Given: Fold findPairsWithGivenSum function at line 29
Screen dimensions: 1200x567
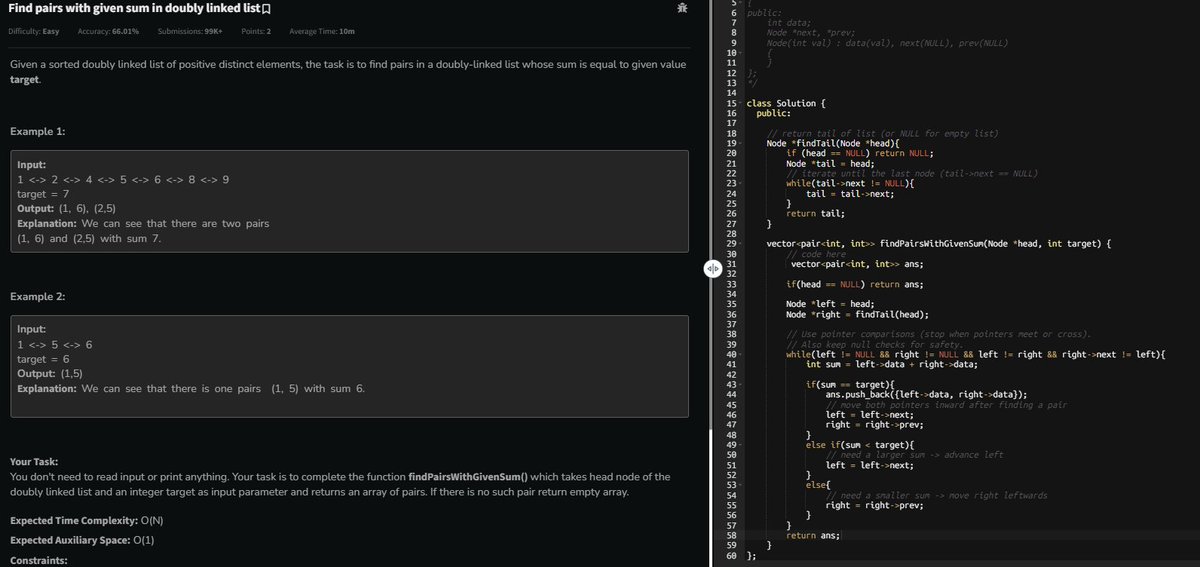Looking at the screenshot, I should (x=741, y=243).
